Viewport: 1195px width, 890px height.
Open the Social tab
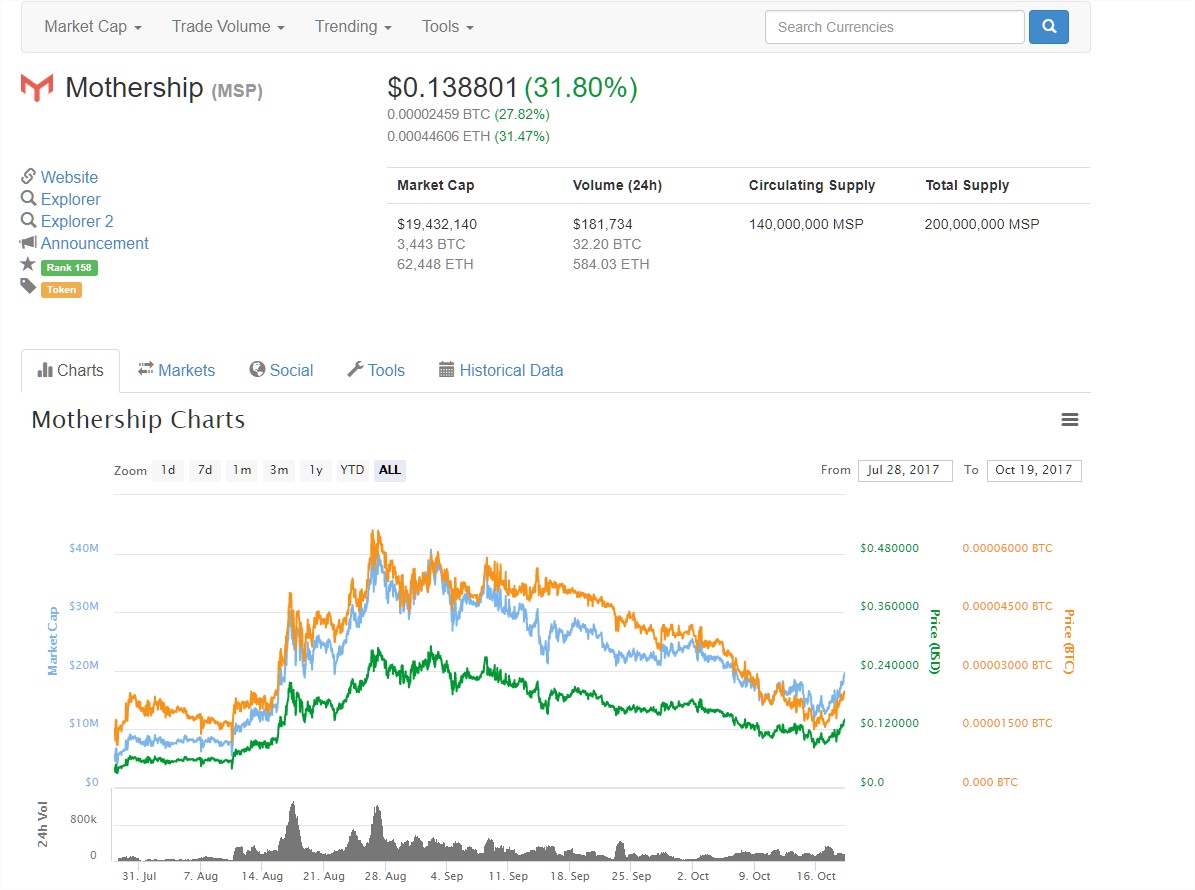click(x=281, y=370)
